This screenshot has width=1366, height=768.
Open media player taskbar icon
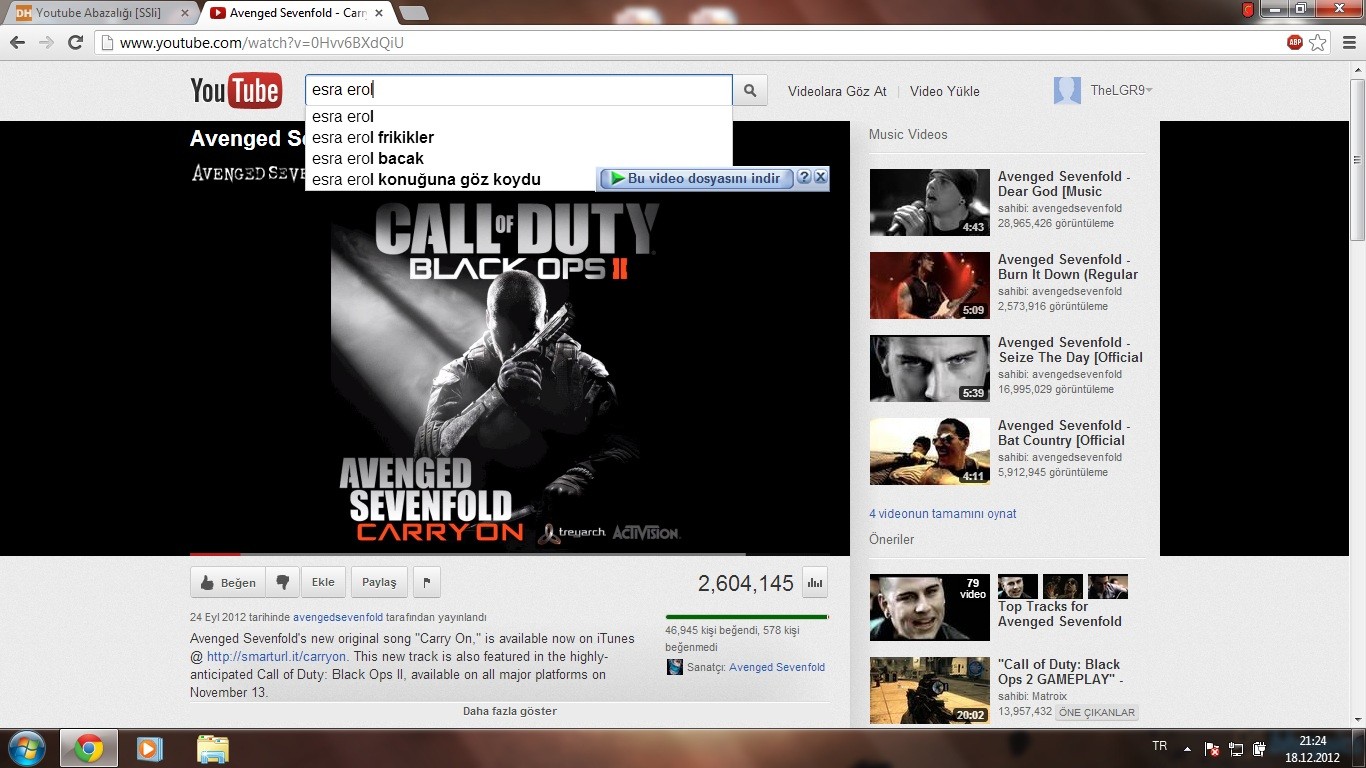pyautogui.click(x=150, y=748)
